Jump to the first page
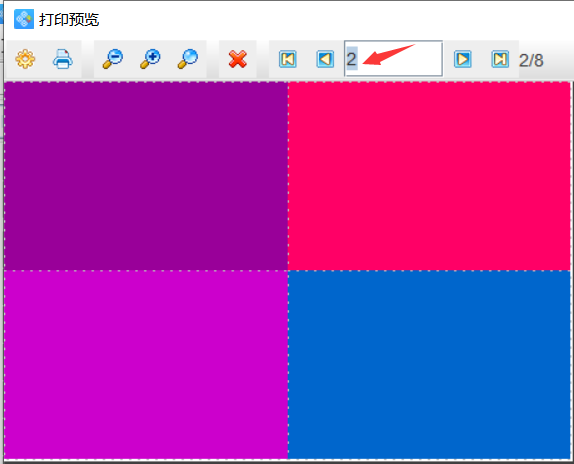 click(x=288, y=59)
